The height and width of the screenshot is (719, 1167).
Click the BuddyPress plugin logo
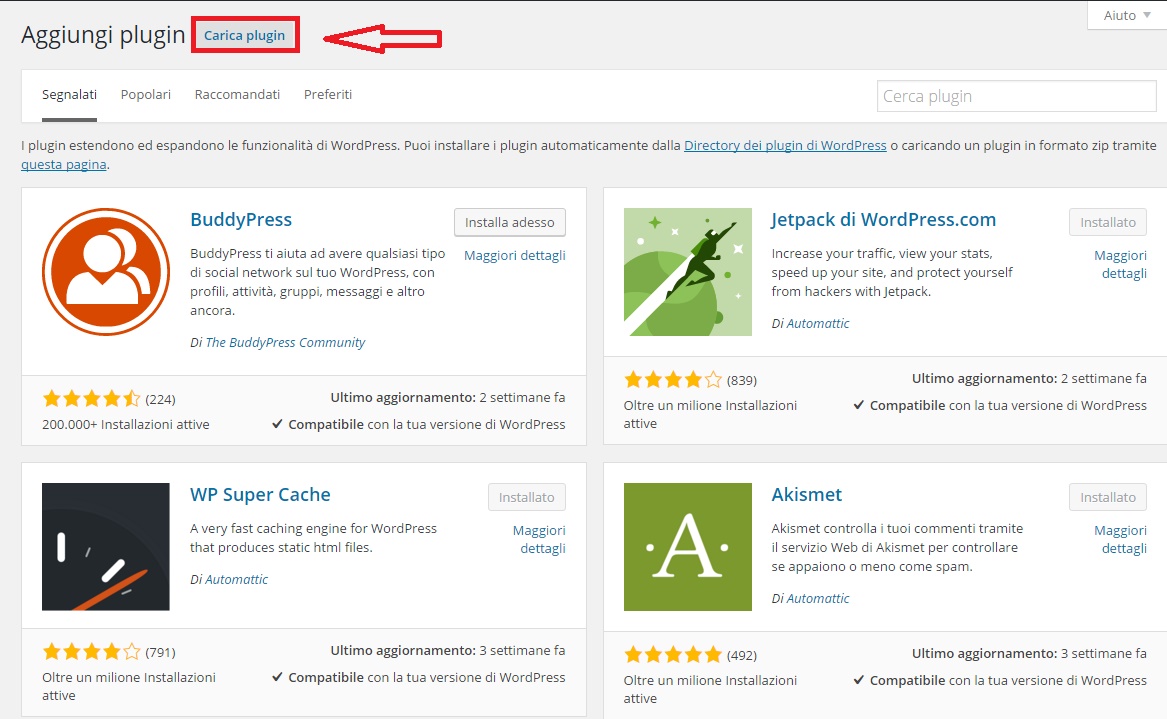click(x=106, y=272)
